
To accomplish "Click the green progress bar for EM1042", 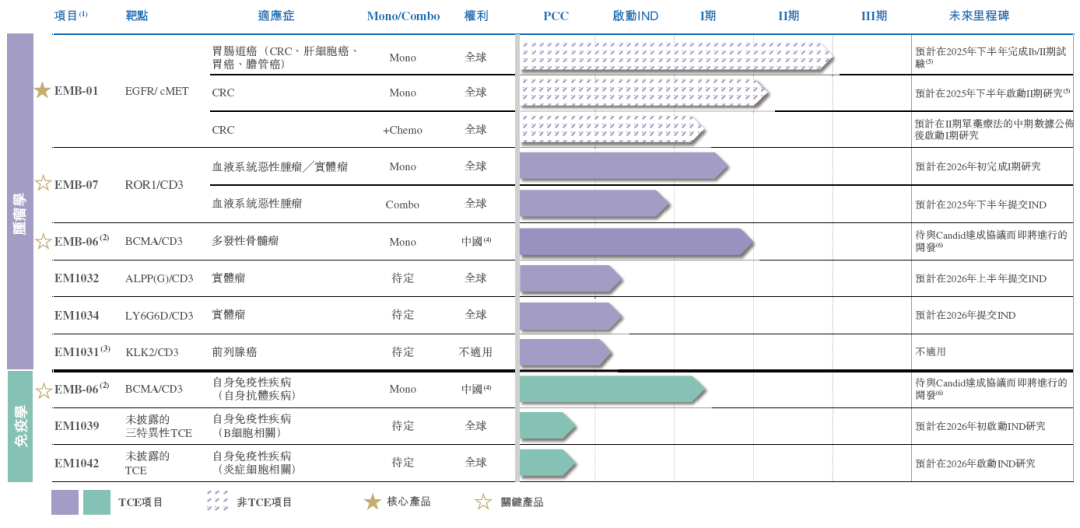I will tap(548, 463).
